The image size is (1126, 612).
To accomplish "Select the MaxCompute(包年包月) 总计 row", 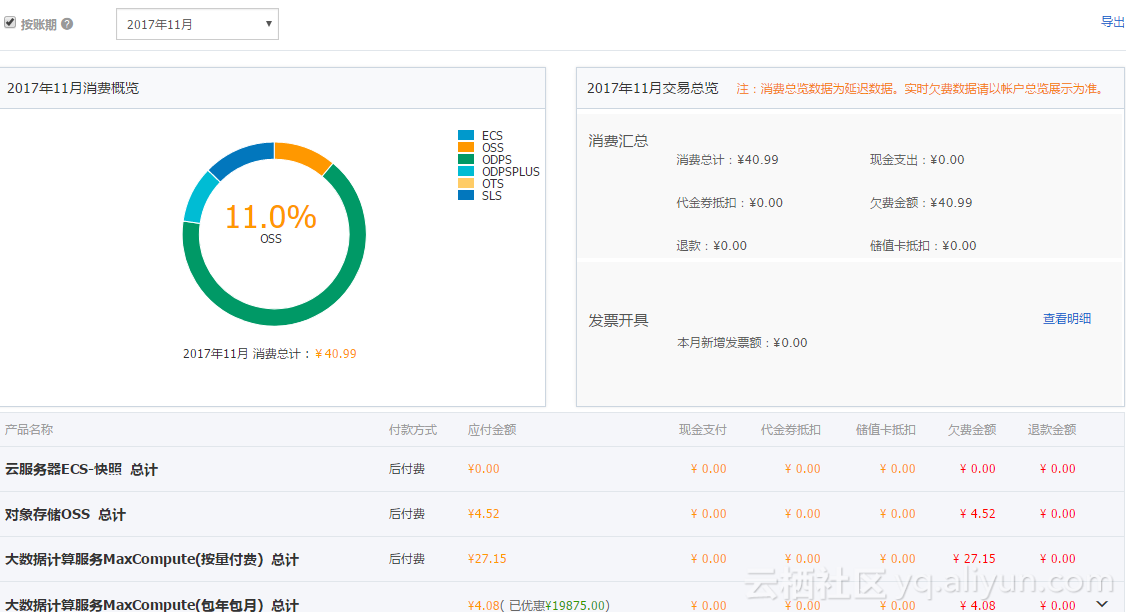I will click(x=562, y=598).
